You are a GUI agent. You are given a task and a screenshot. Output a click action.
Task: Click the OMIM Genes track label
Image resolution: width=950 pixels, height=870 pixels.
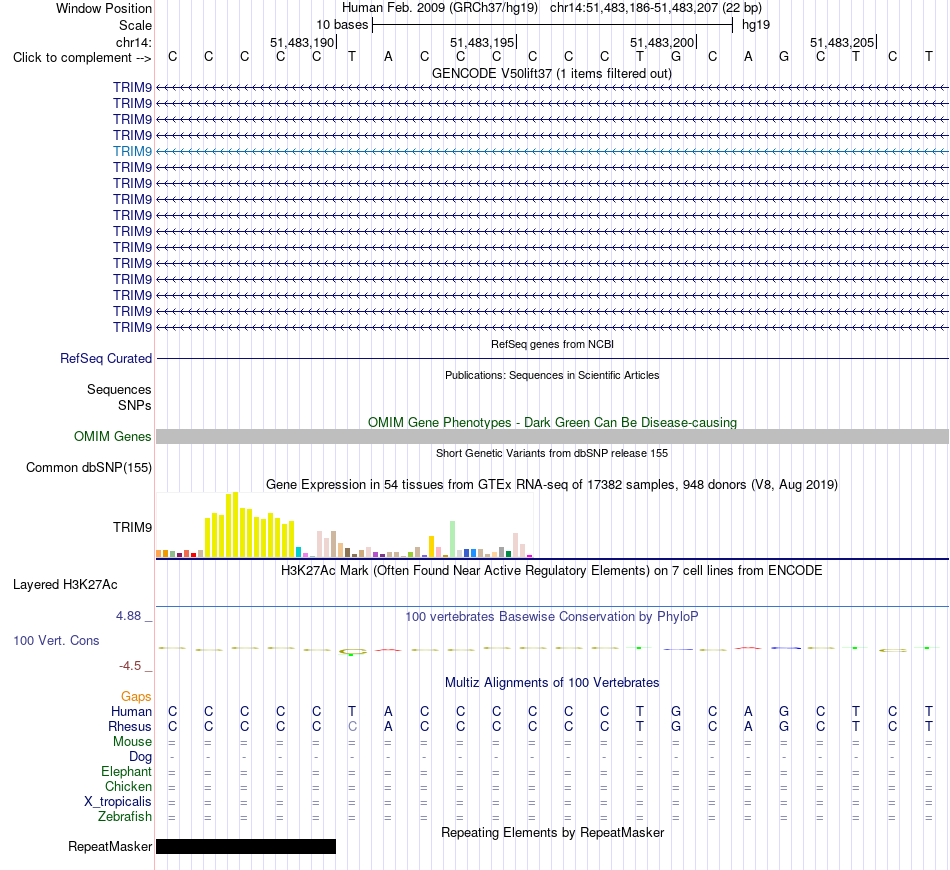click(113, 436)
